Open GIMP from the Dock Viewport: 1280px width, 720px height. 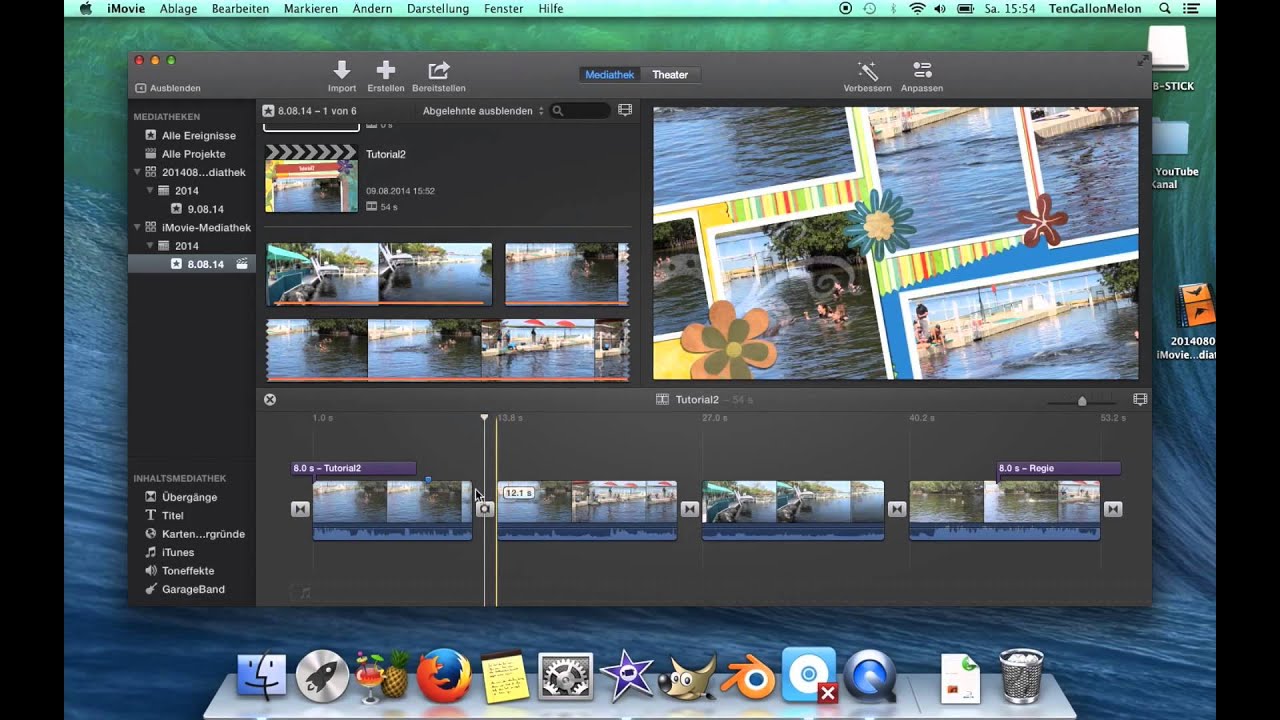point(688,676)
